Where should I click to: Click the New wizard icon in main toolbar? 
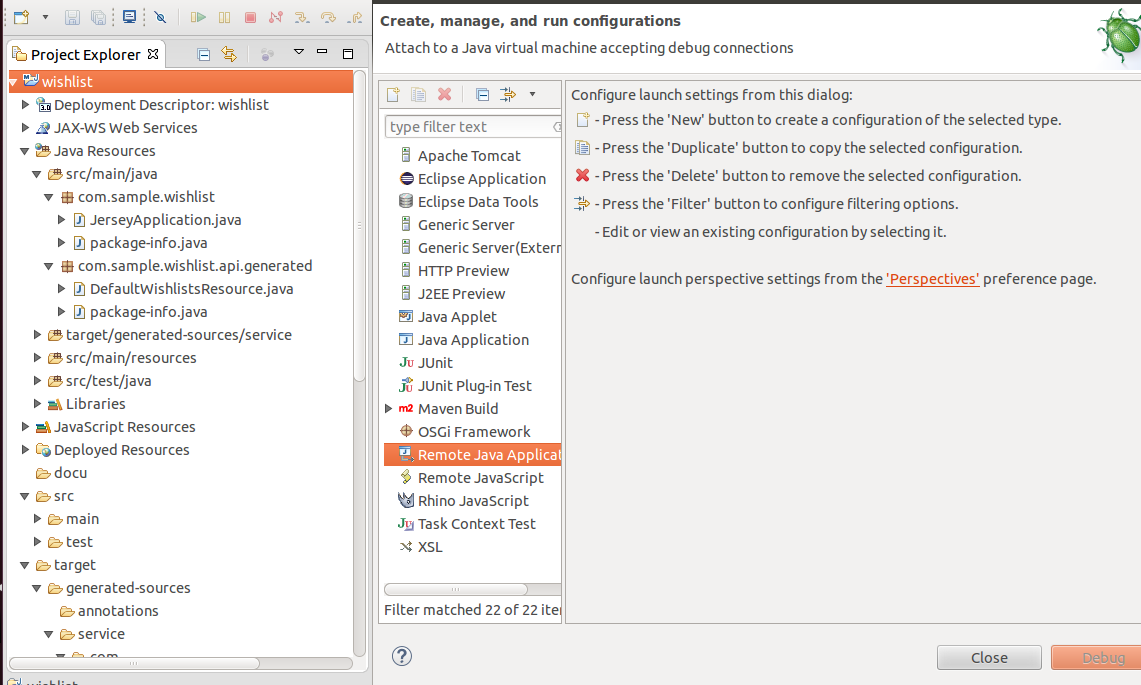click(21, 17)
